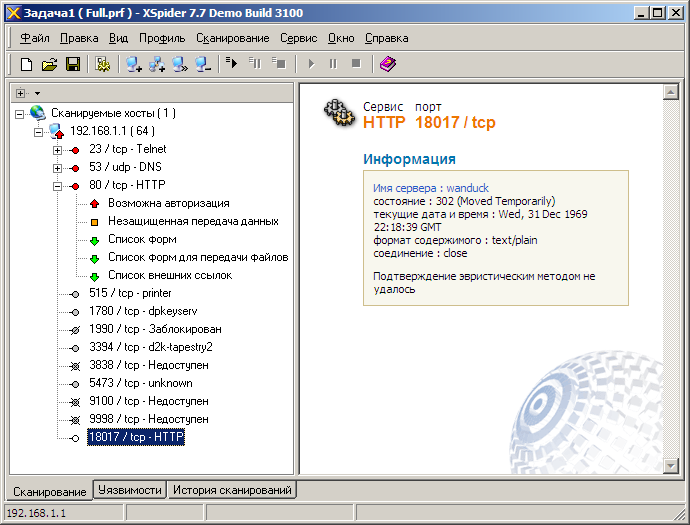The width and height of the screenshot is (690, 525).
Task: Click the red dot beside 23 / tcp - Telnet
Action: [75, 151]
